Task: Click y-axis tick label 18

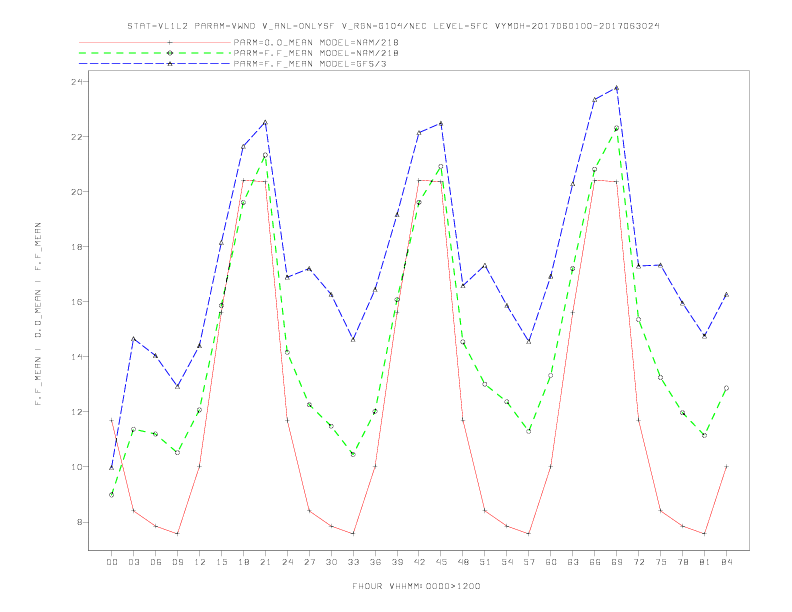Action: (78, 247)
